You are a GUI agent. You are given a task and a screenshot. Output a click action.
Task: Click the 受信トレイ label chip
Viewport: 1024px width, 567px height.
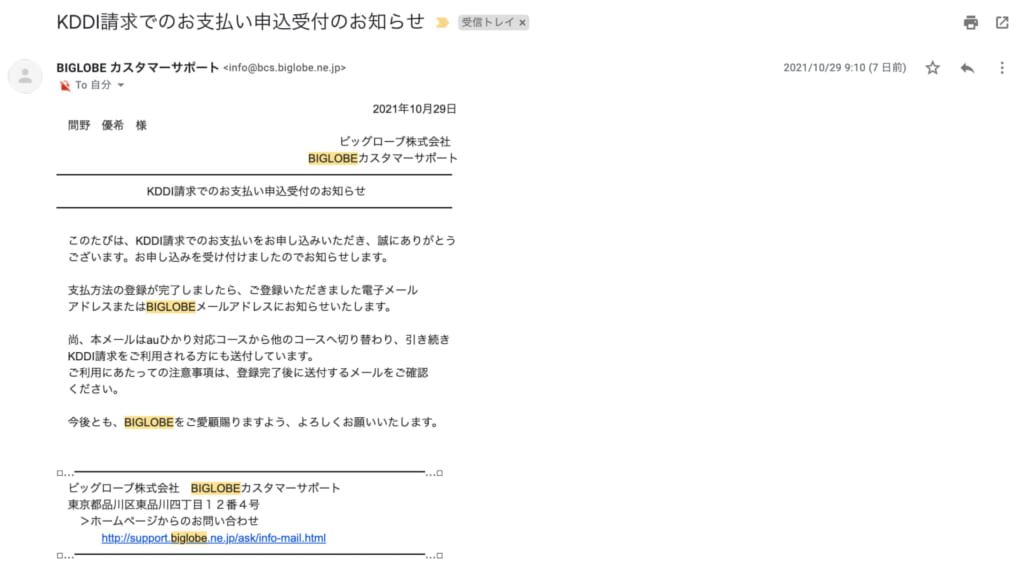coord(488,22)
